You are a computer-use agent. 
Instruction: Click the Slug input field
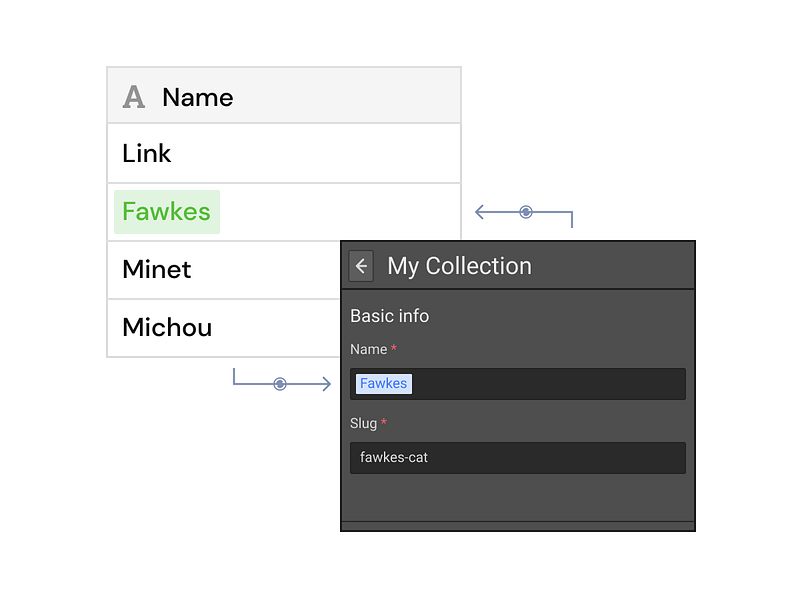pos(517,458)
